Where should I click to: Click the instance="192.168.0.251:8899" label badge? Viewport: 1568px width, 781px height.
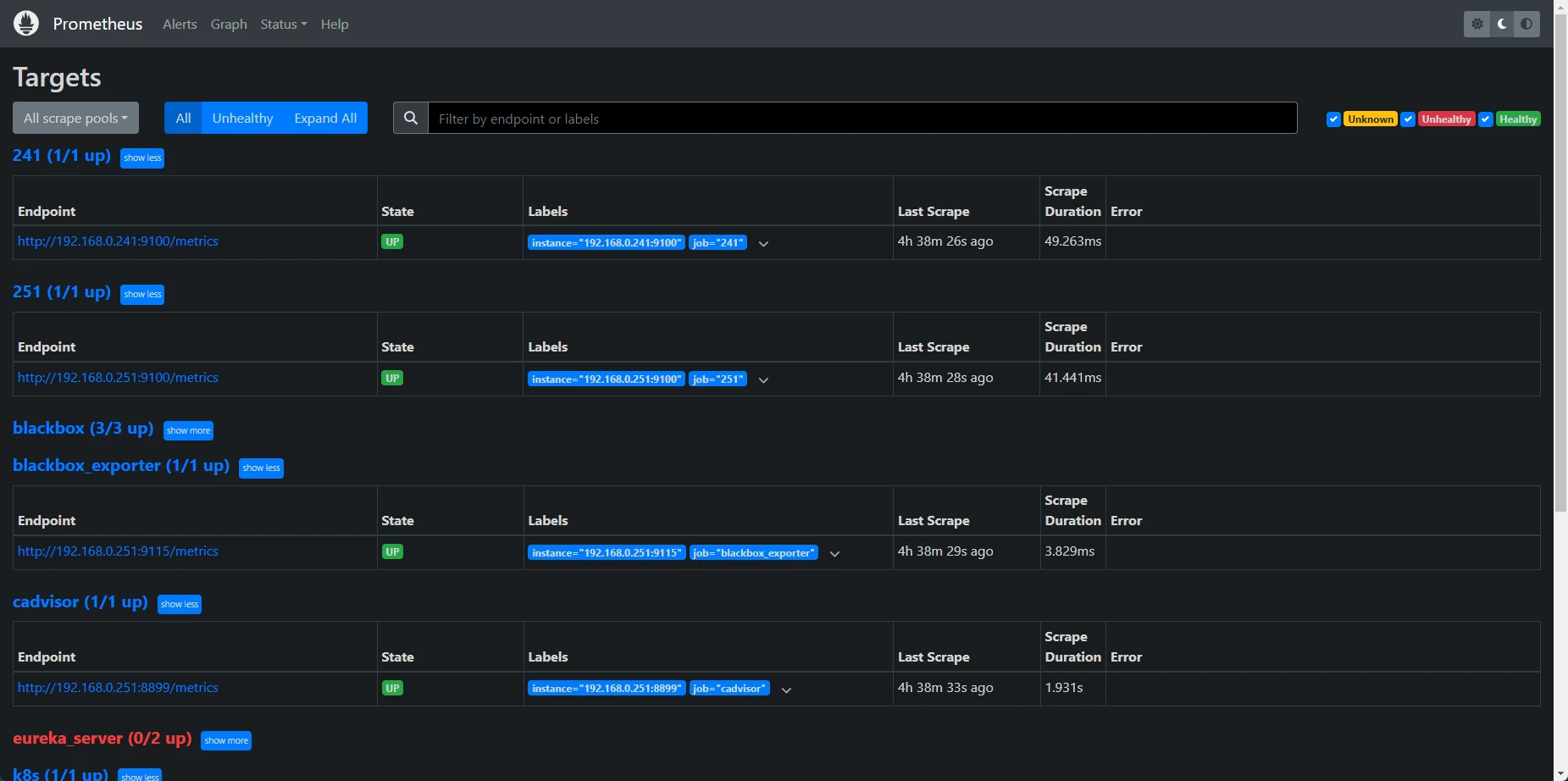click(x=607, y=689)
